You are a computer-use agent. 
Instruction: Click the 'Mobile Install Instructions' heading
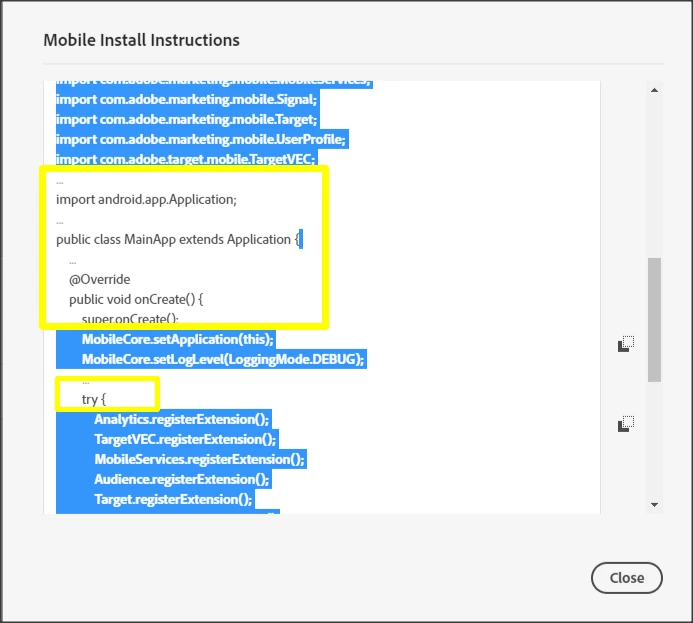pyautogui.click(x=141, y=40)
